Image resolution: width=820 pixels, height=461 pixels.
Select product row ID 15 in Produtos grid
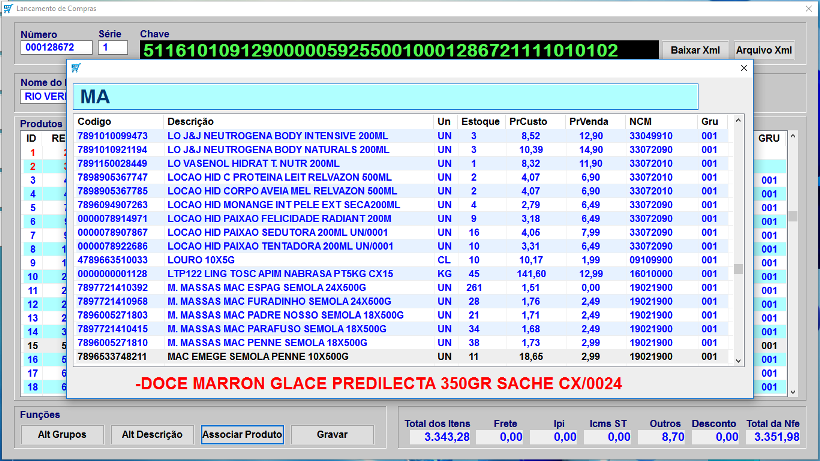44,345
